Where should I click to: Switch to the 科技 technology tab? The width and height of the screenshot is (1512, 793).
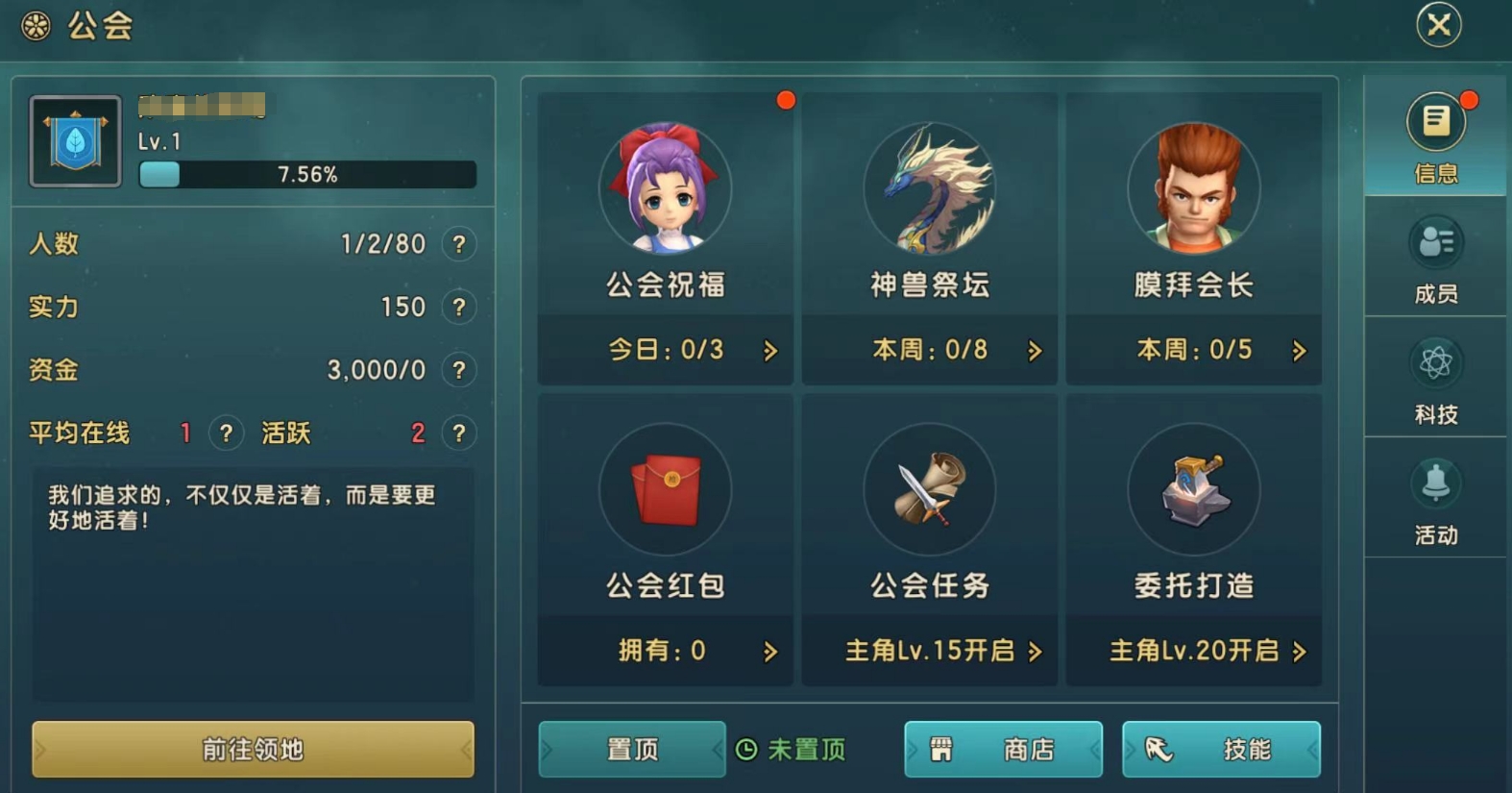(x=1436, y=379)
